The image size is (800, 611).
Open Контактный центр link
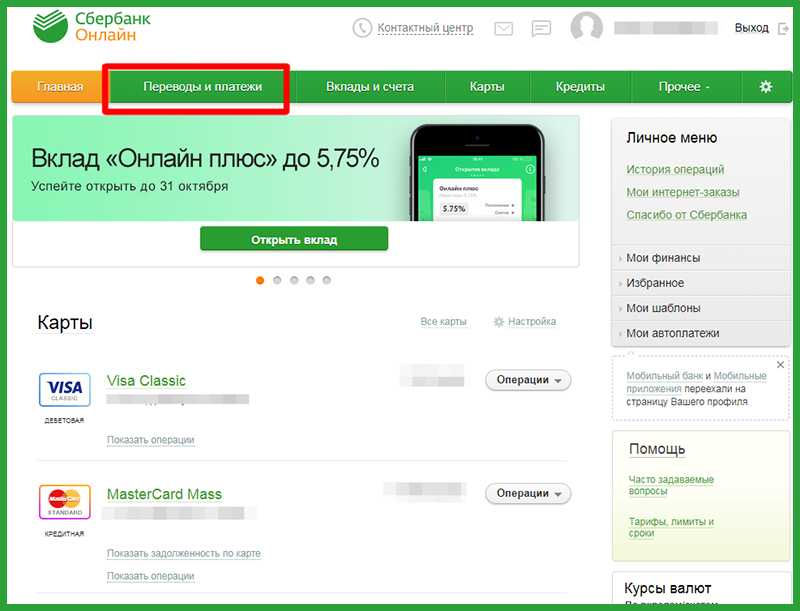pos(425,28)
